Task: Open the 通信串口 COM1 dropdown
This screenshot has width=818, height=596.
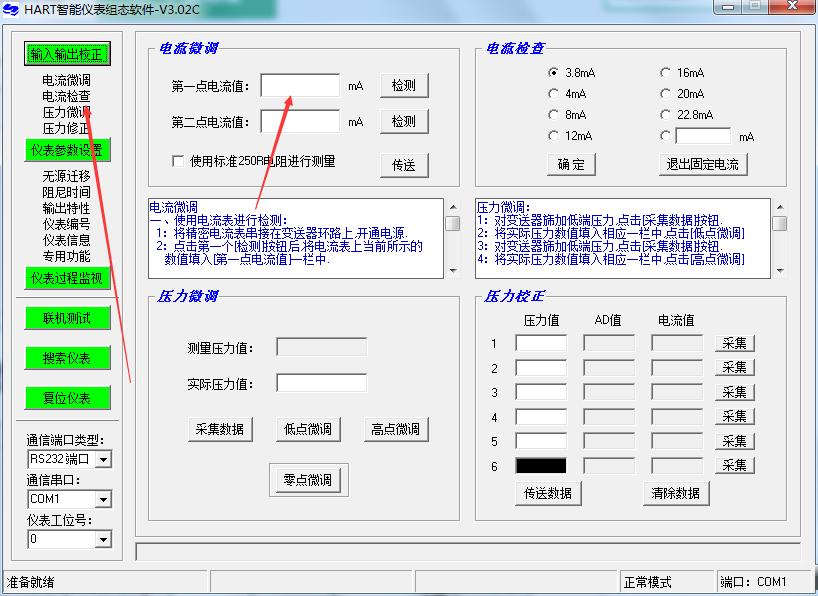Action: click(102, 499)
